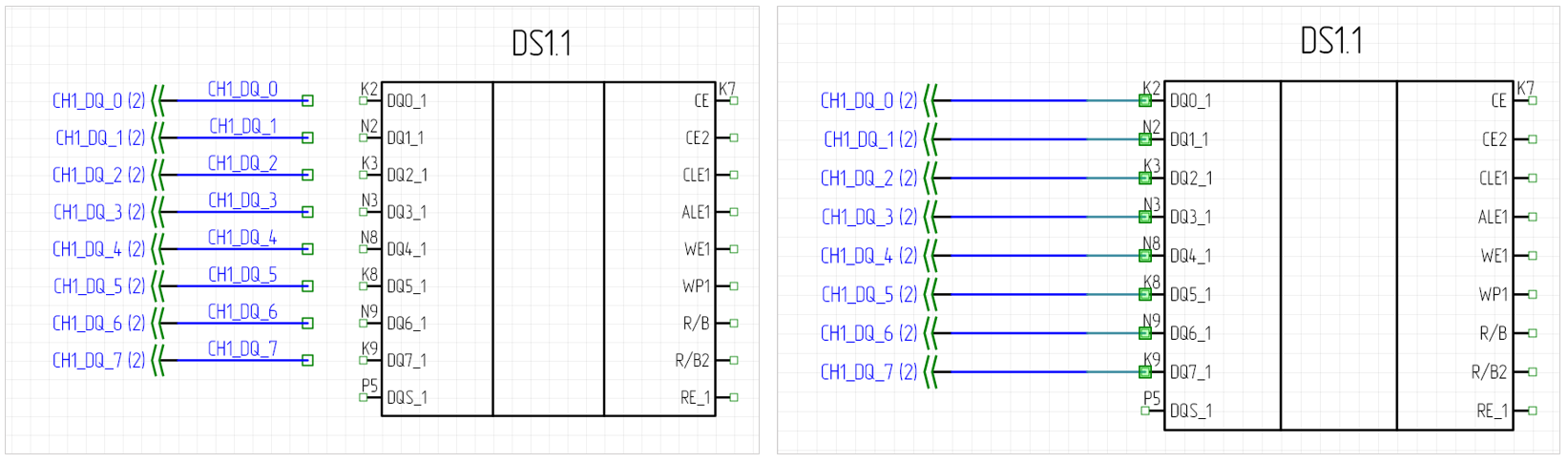Click the green junction at pin K9 in the connected schematic
Image resolution: width=1568 pixels, height=463 pixels.
tap(1145, 371)
